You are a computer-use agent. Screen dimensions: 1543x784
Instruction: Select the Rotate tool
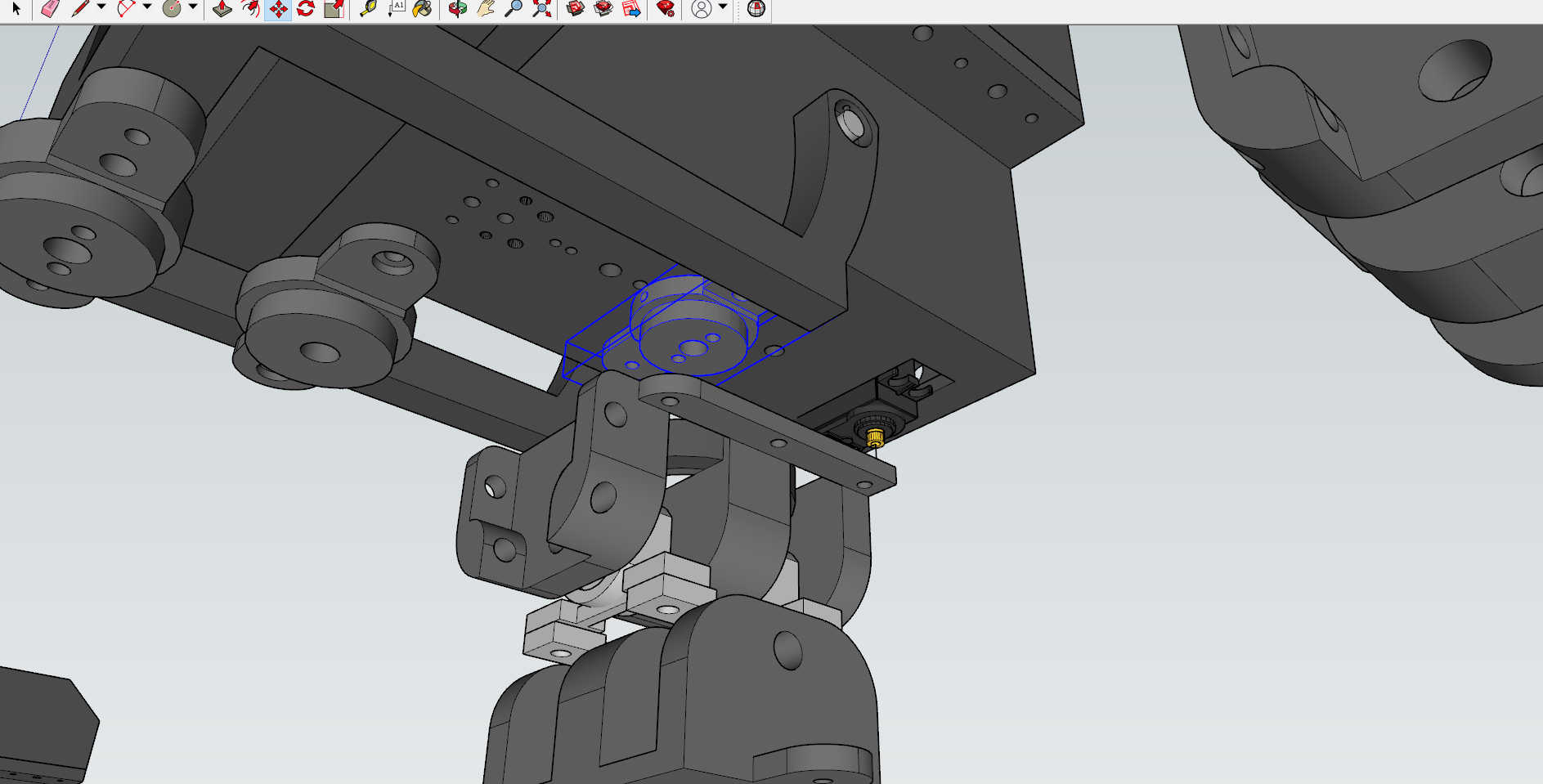306,9
